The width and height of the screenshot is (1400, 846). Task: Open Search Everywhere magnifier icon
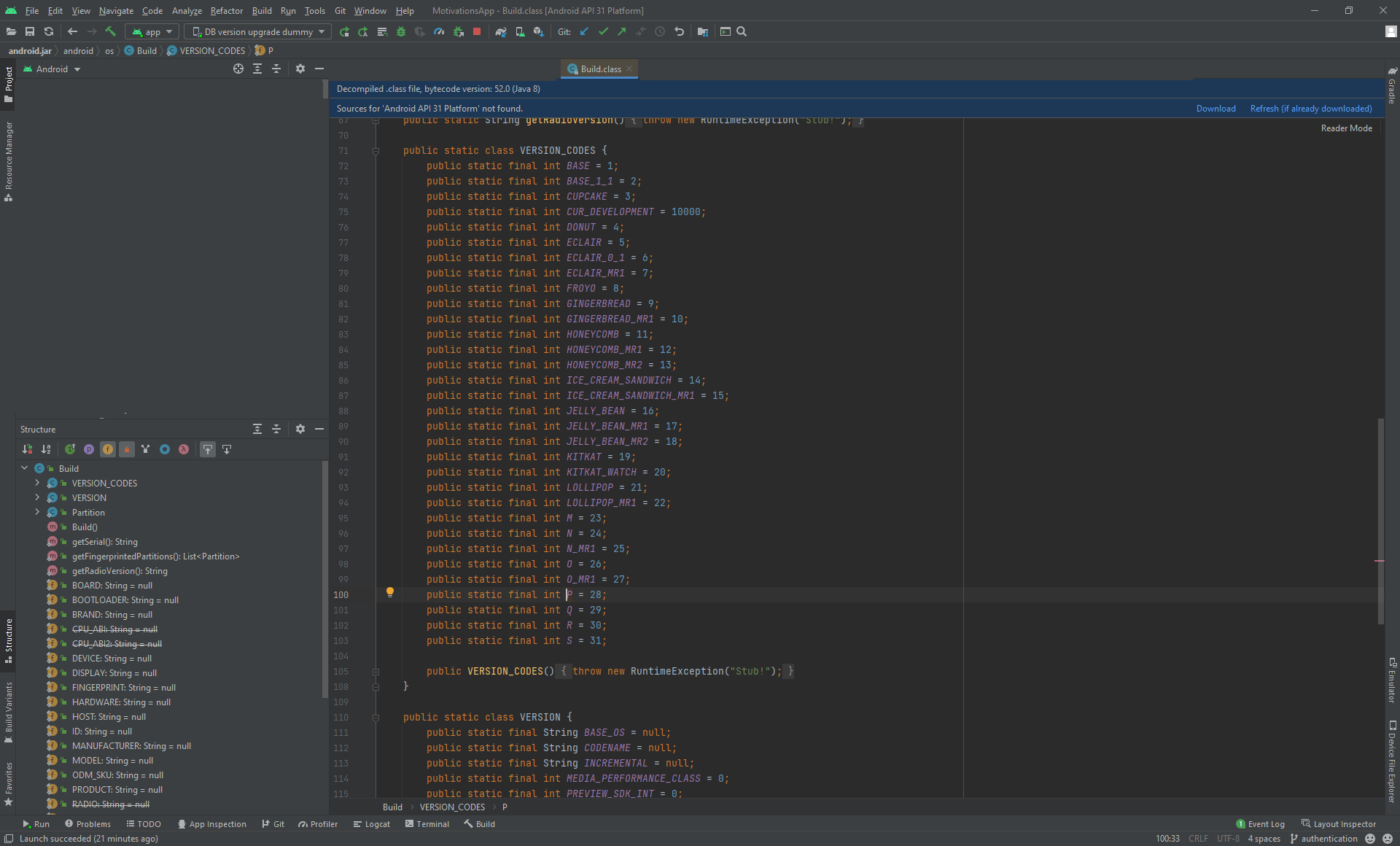click(x=742, y=31)
